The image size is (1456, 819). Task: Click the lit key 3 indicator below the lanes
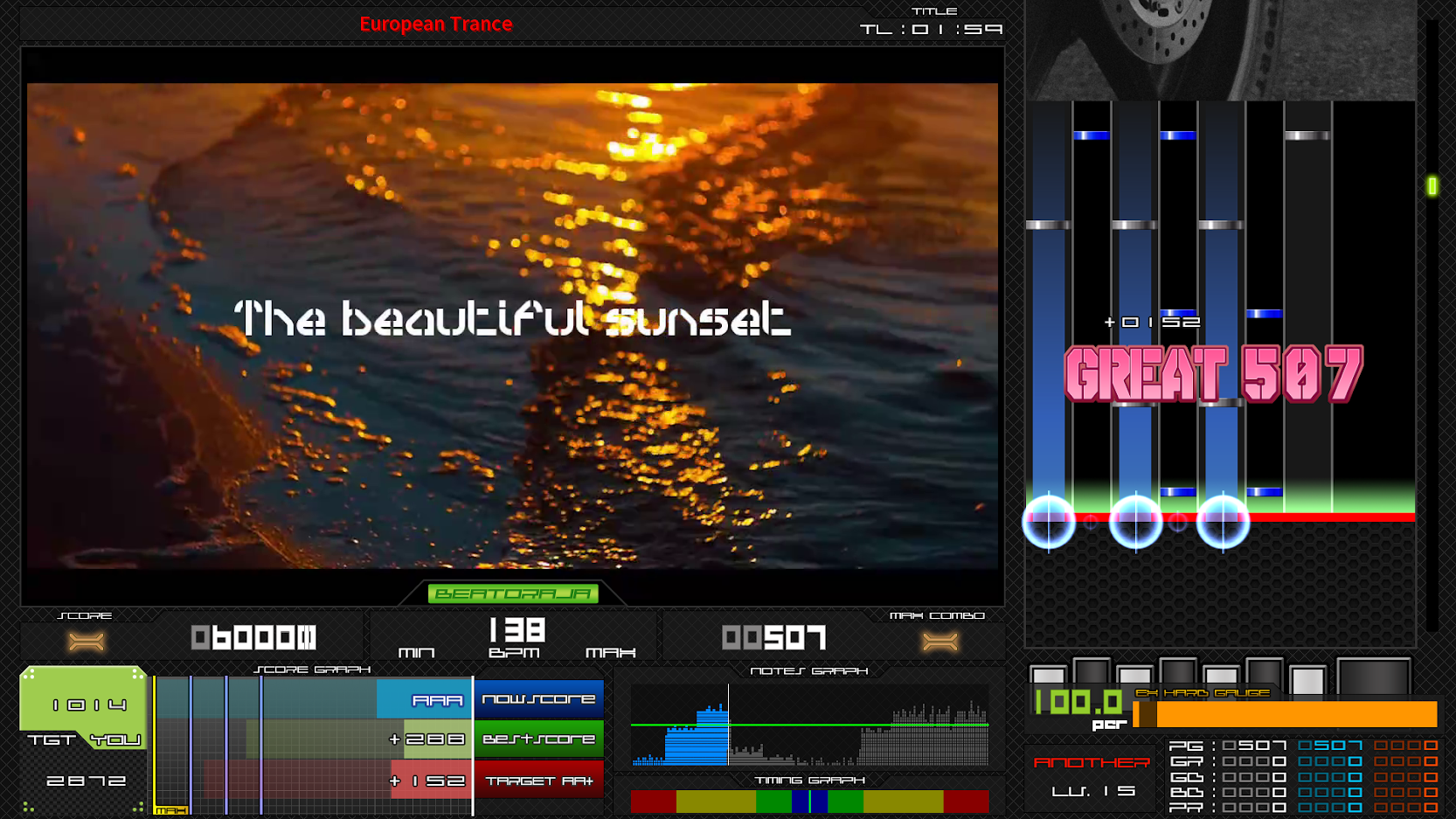[1134, 675]
